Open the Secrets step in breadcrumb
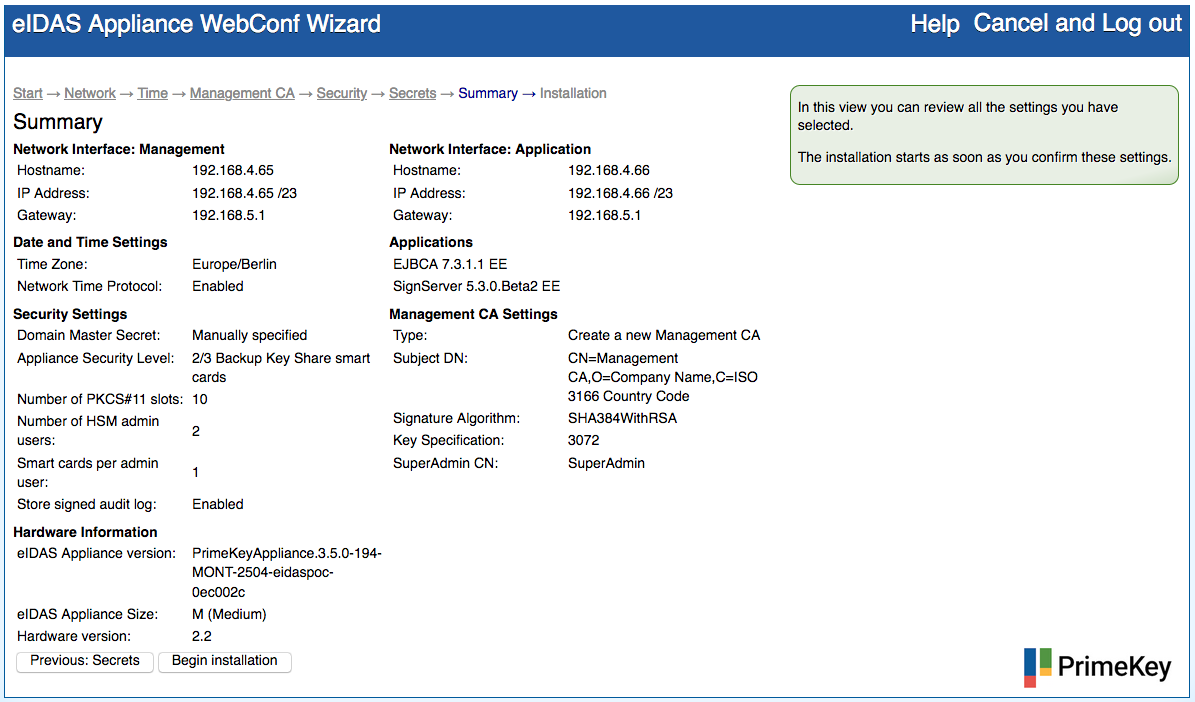Viewport: 1195px width, 702px height. coord(412,93)
